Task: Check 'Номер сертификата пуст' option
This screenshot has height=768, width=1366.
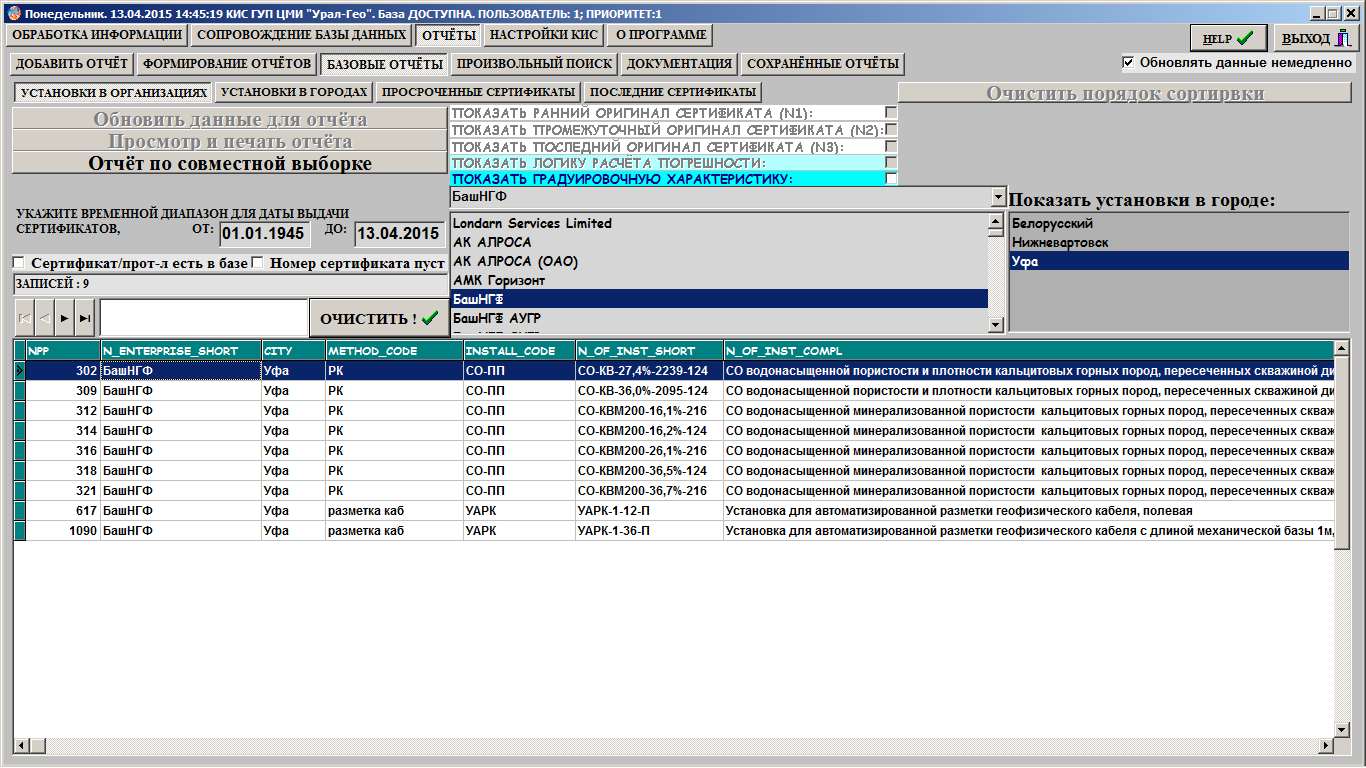Action: coord(258,263)
